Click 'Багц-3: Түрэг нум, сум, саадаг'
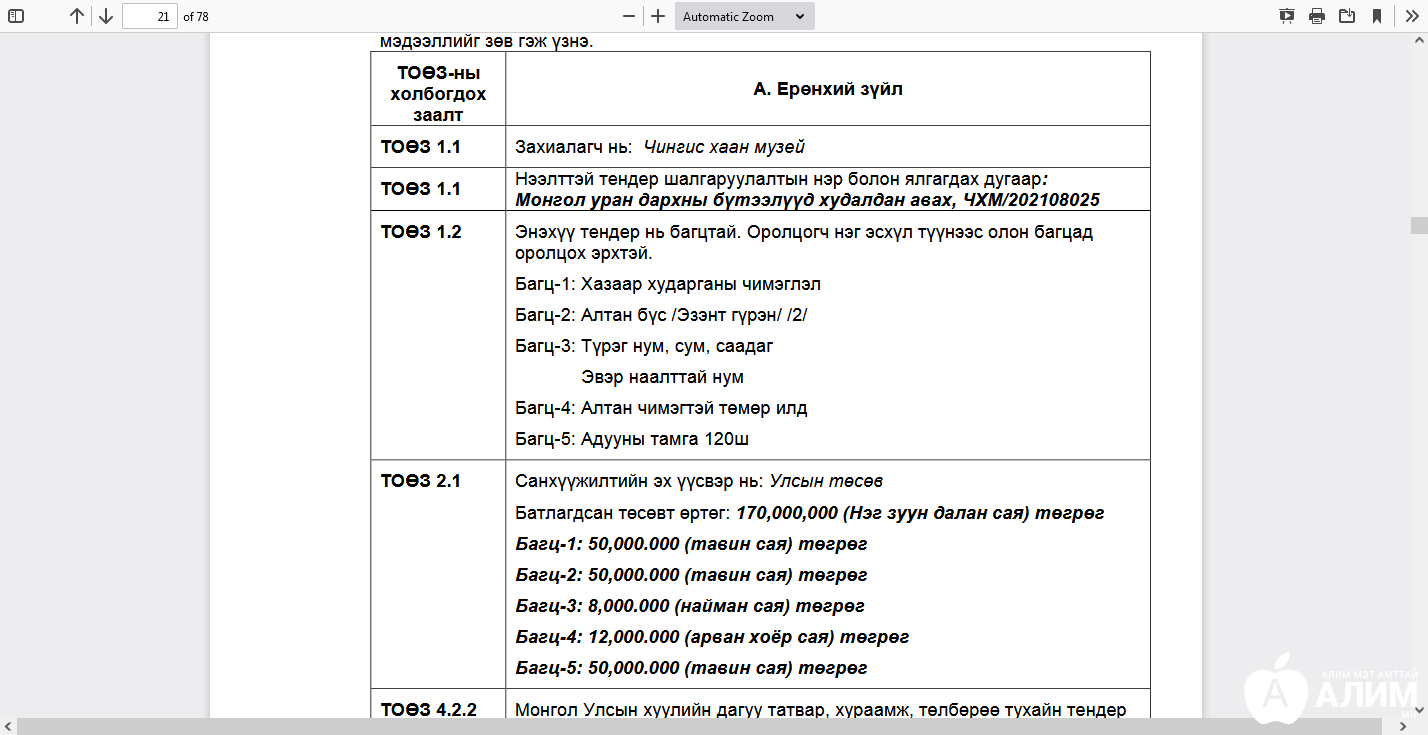The image size is (1428, 735). [x=644, y=346]
